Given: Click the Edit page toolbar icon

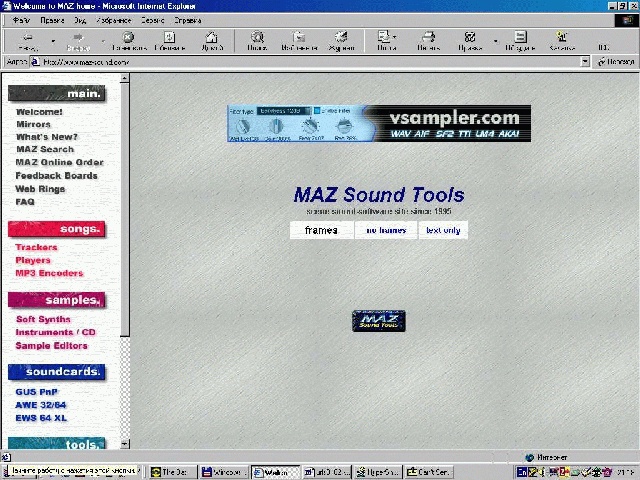Looking at the screenshot, I should (470, 41).
